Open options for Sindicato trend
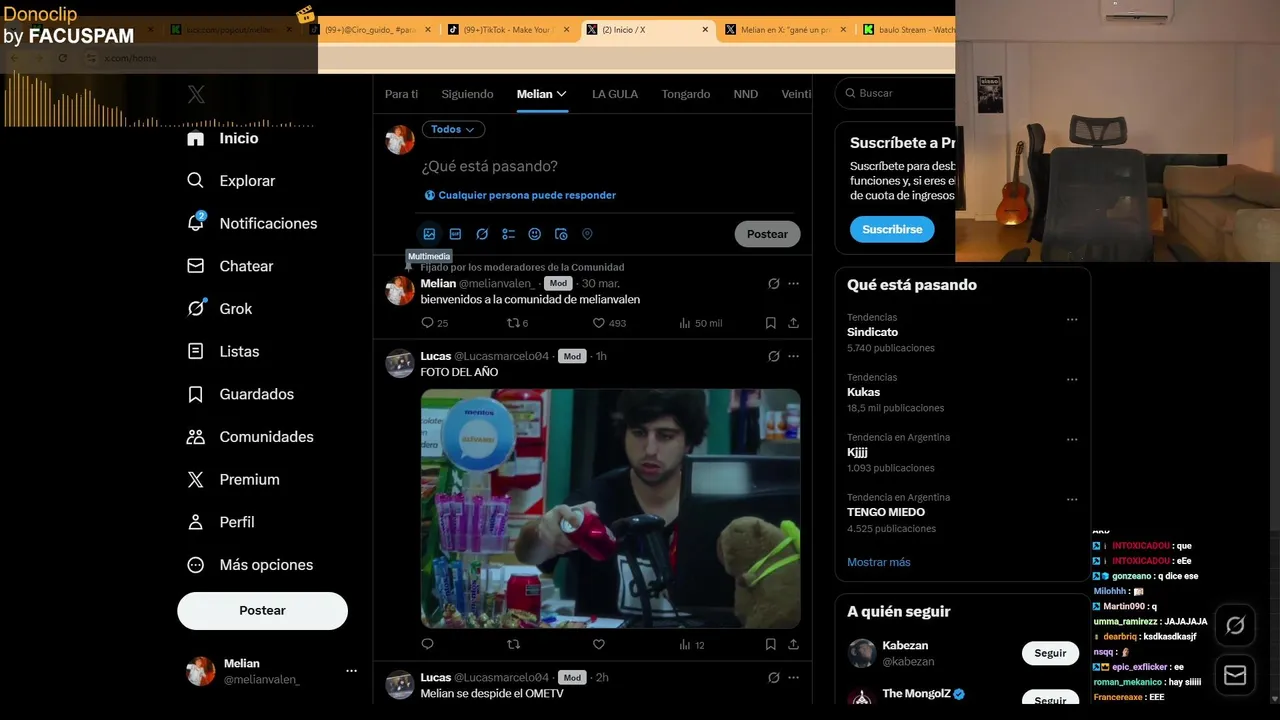The width and height of the screenshot is (1280, 720). click(1072, 320)
